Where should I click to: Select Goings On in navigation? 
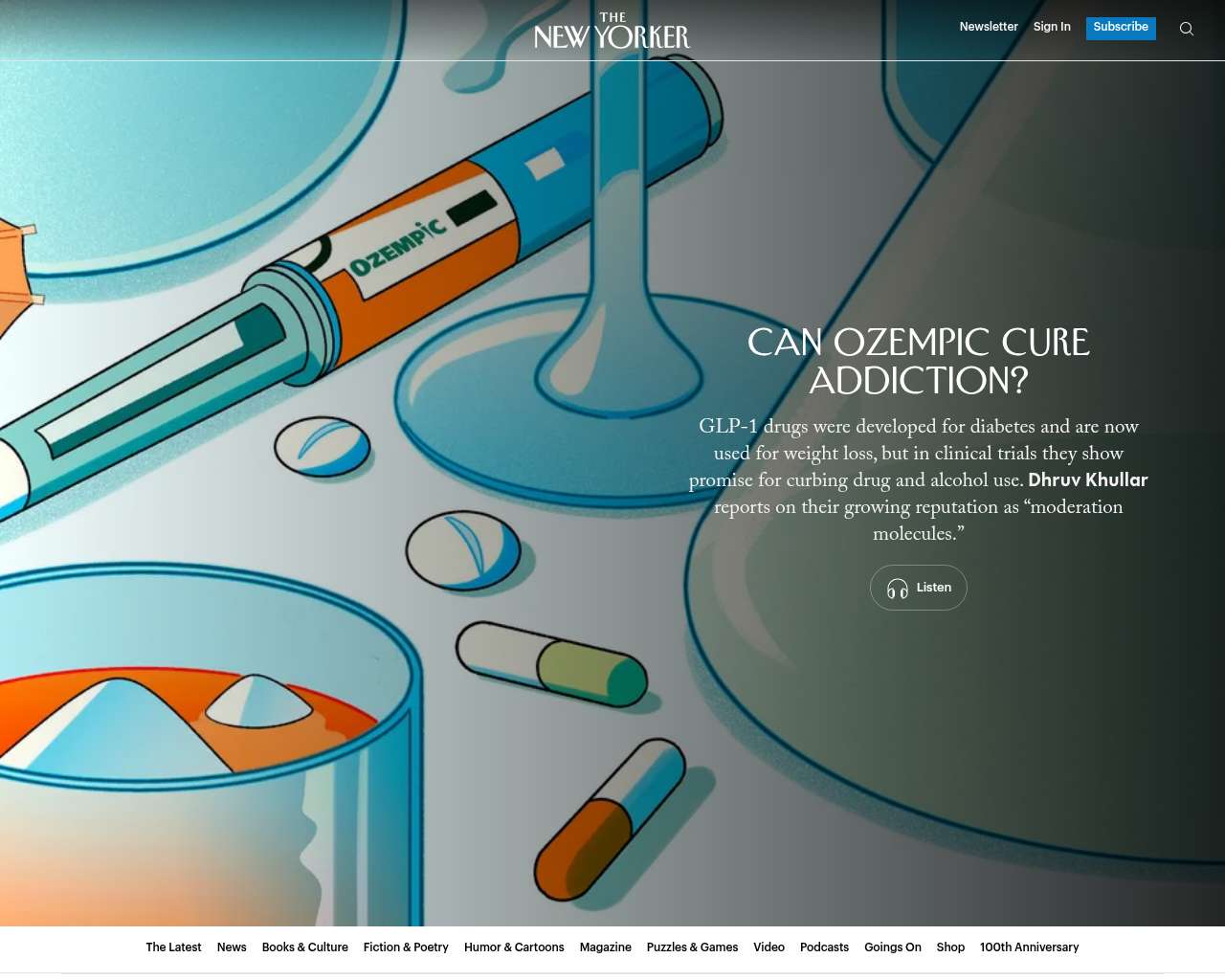[892, 947]
